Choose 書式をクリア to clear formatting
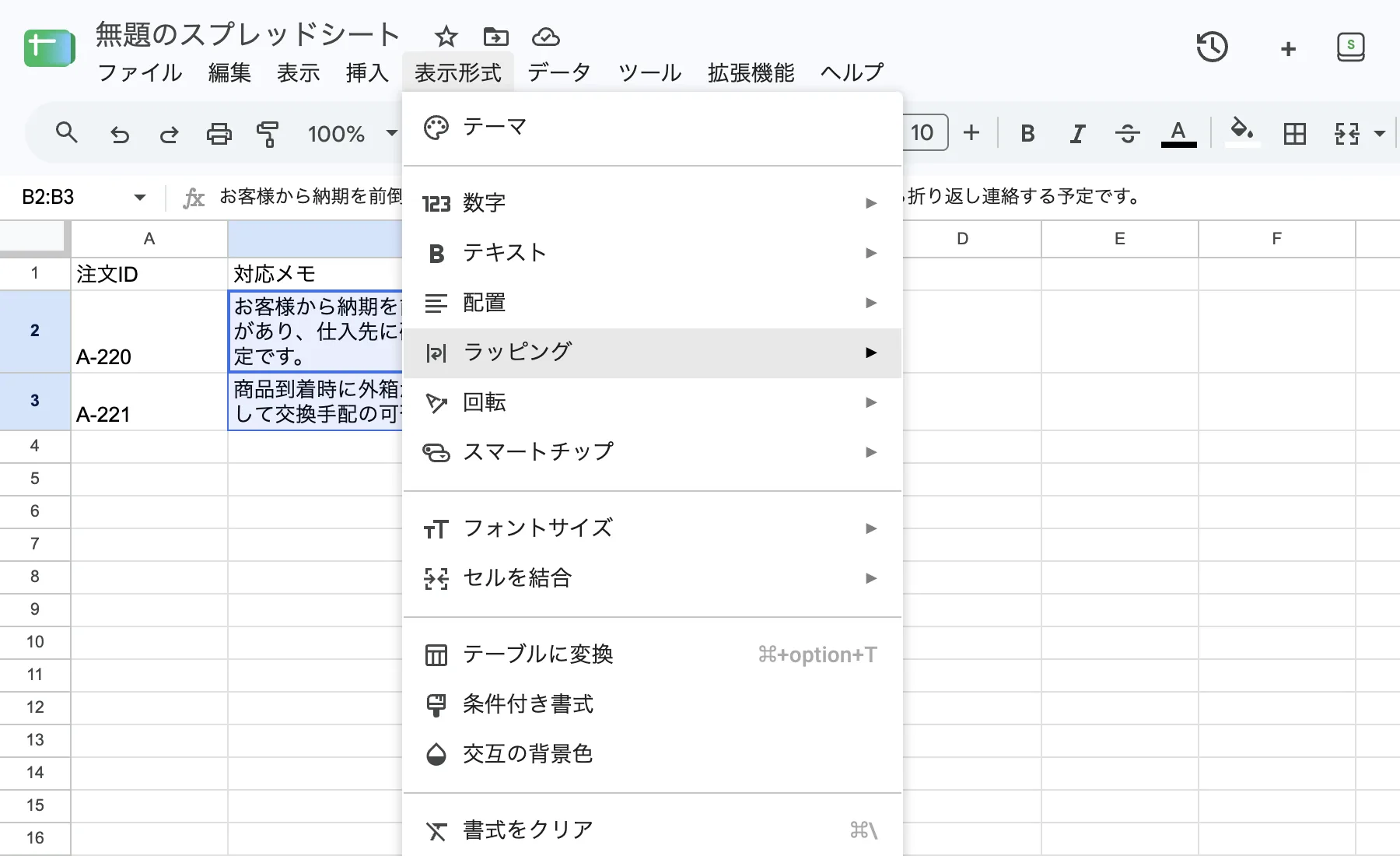Screen dimensions: 1400x856 tap(652, 830)
